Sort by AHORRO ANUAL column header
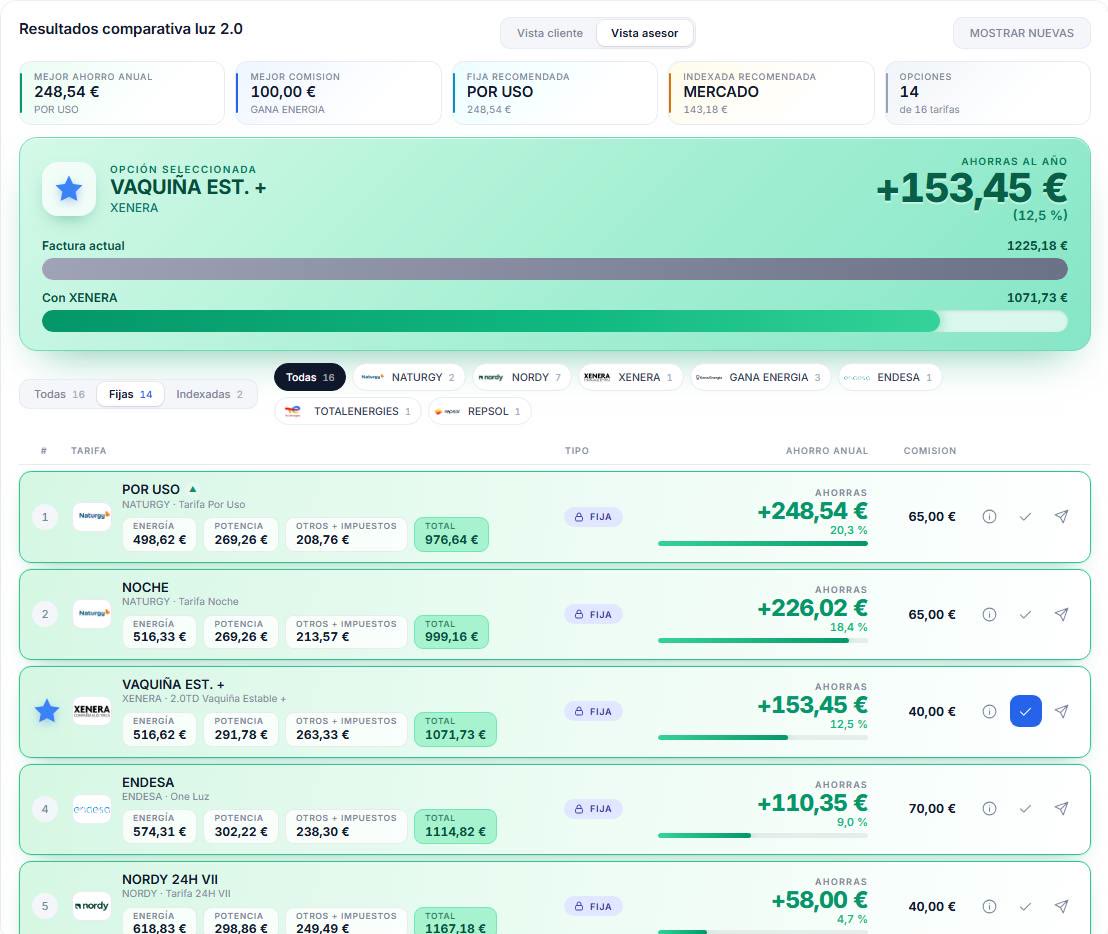Screen dimensions: 1108x934 coord(827,451)
